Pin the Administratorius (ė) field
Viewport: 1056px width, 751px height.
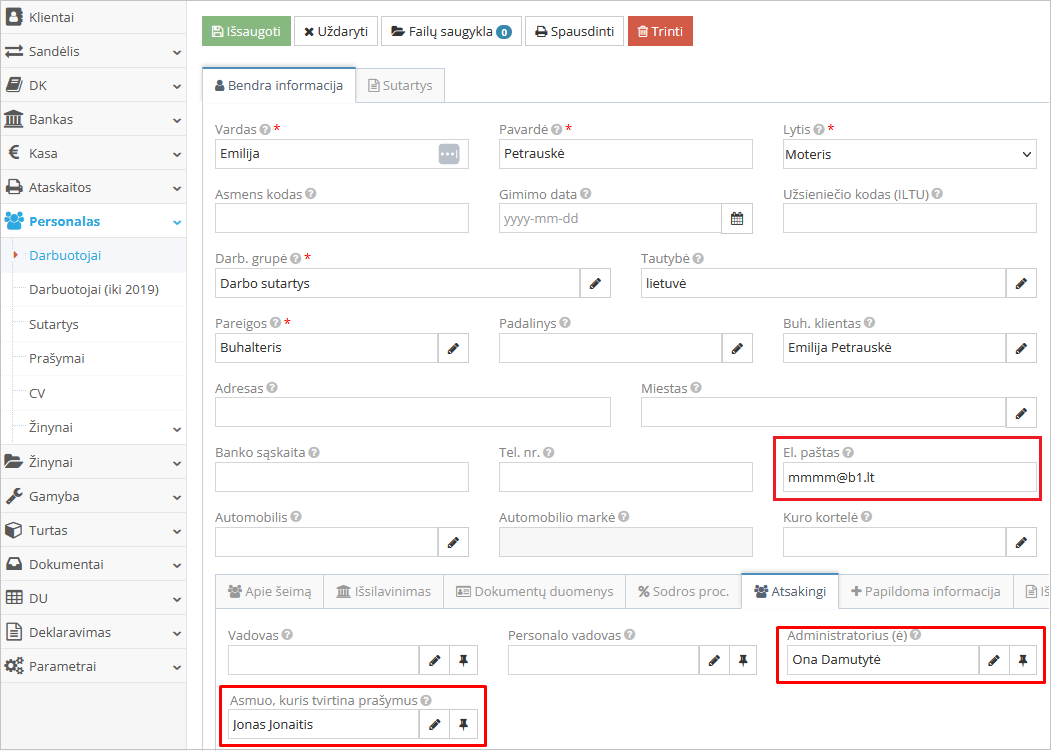point(1023,660)
